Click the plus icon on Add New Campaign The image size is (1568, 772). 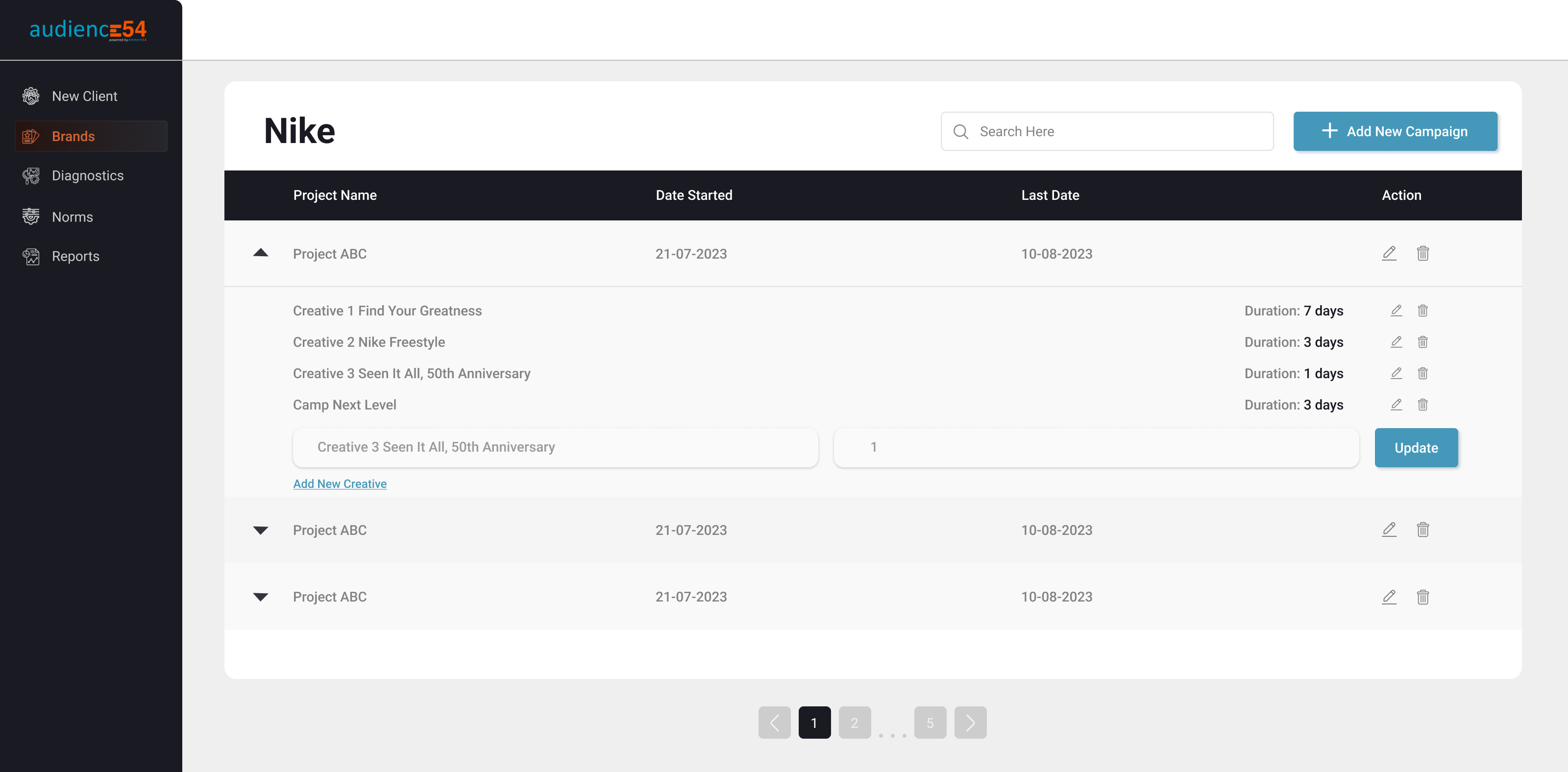[1329, 131]
